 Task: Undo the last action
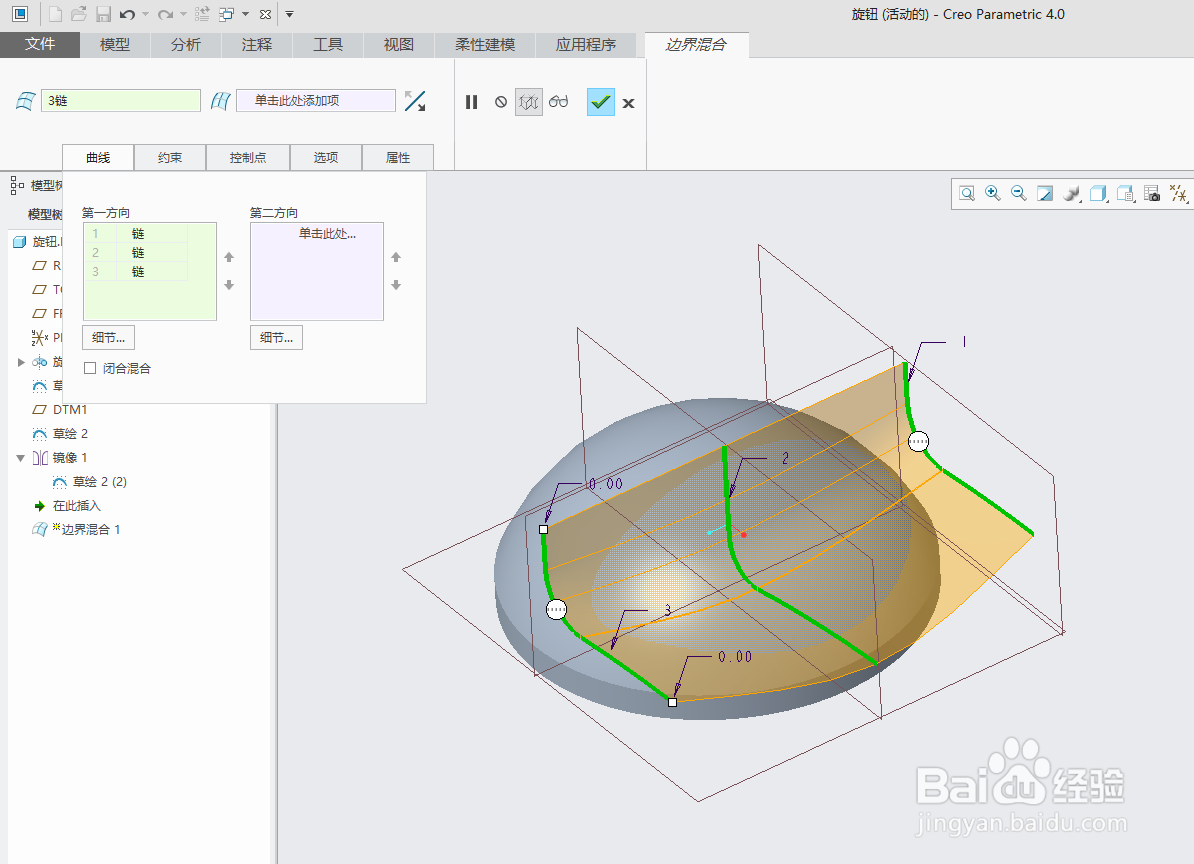[x=126, y=14]
